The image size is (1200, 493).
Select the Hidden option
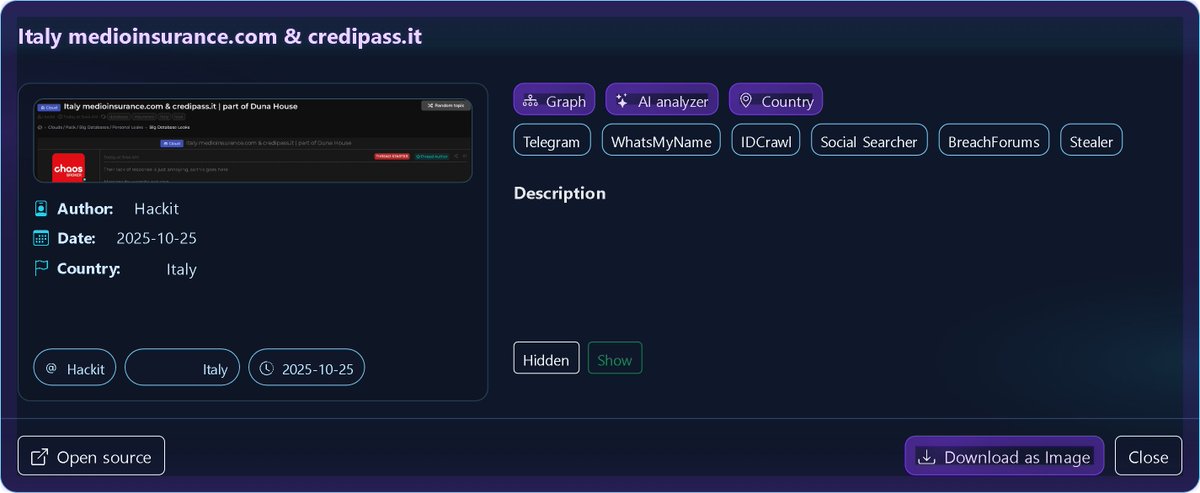pos(546,359)
